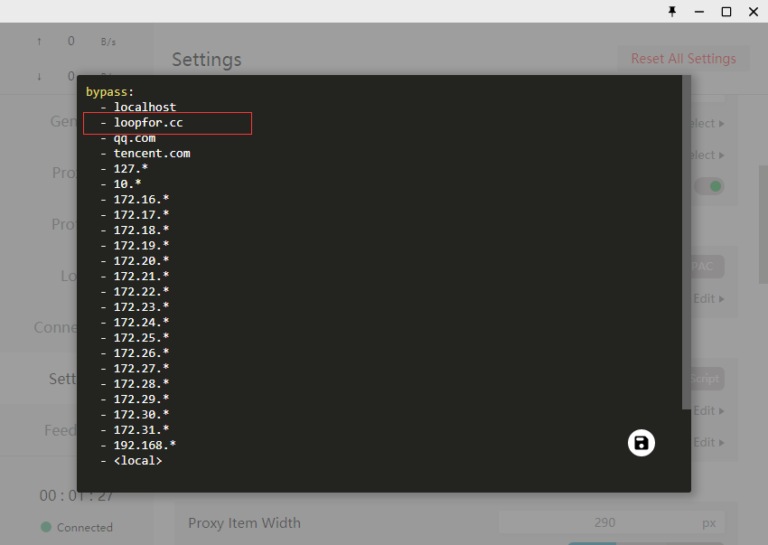
Task: Minimize the application window
Action: click(x=700, y=11)
